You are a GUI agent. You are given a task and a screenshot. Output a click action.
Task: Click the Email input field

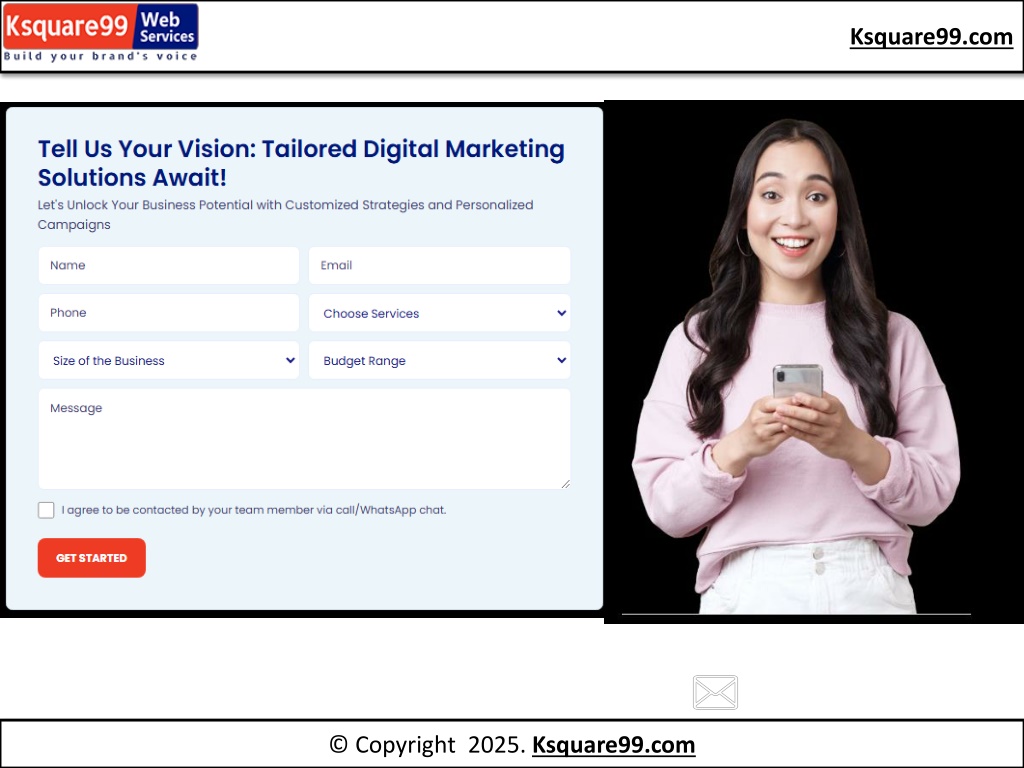(x=440, y=265)
